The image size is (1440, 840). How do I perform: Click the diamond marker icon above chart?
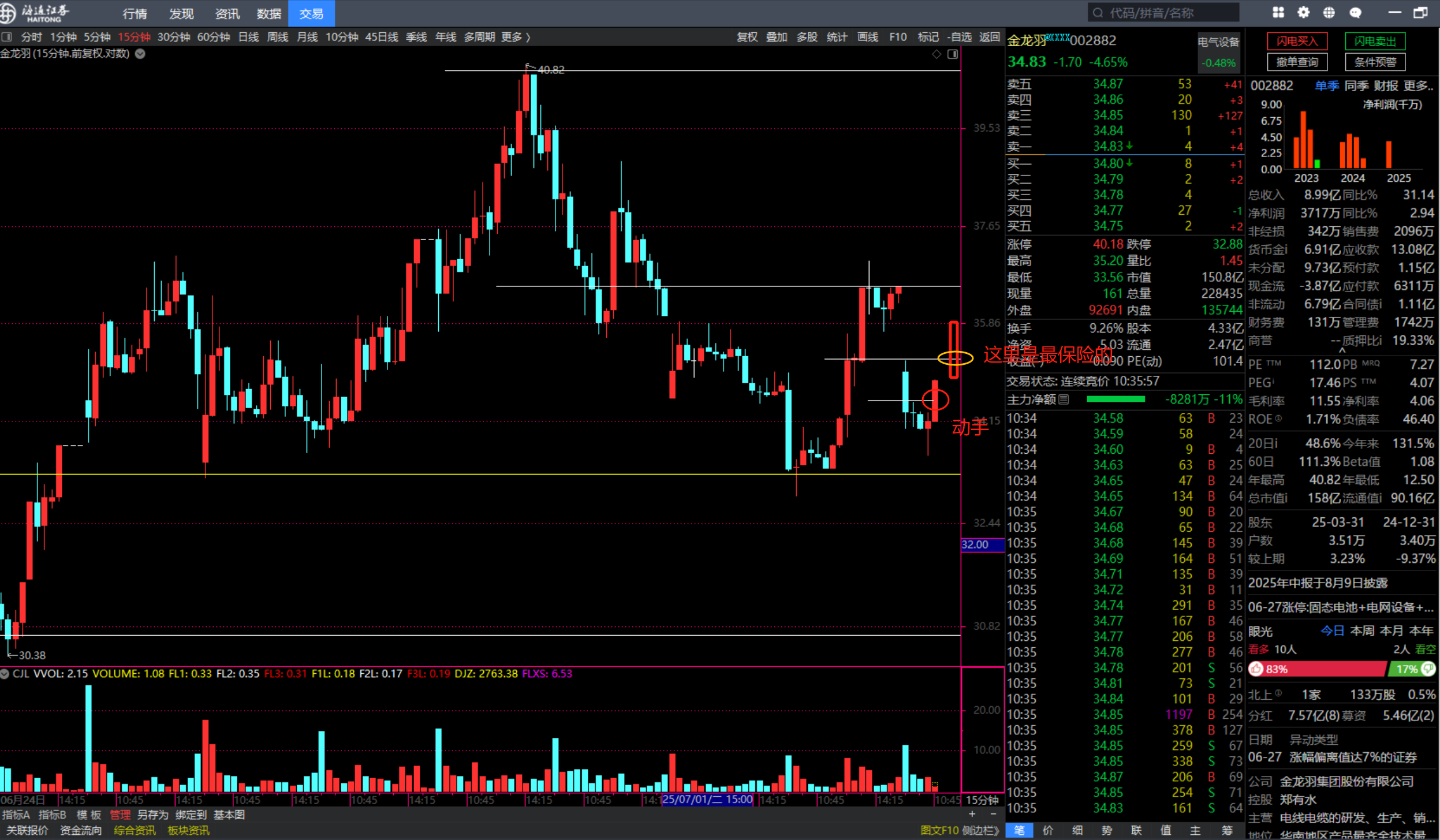click(937, 54)
